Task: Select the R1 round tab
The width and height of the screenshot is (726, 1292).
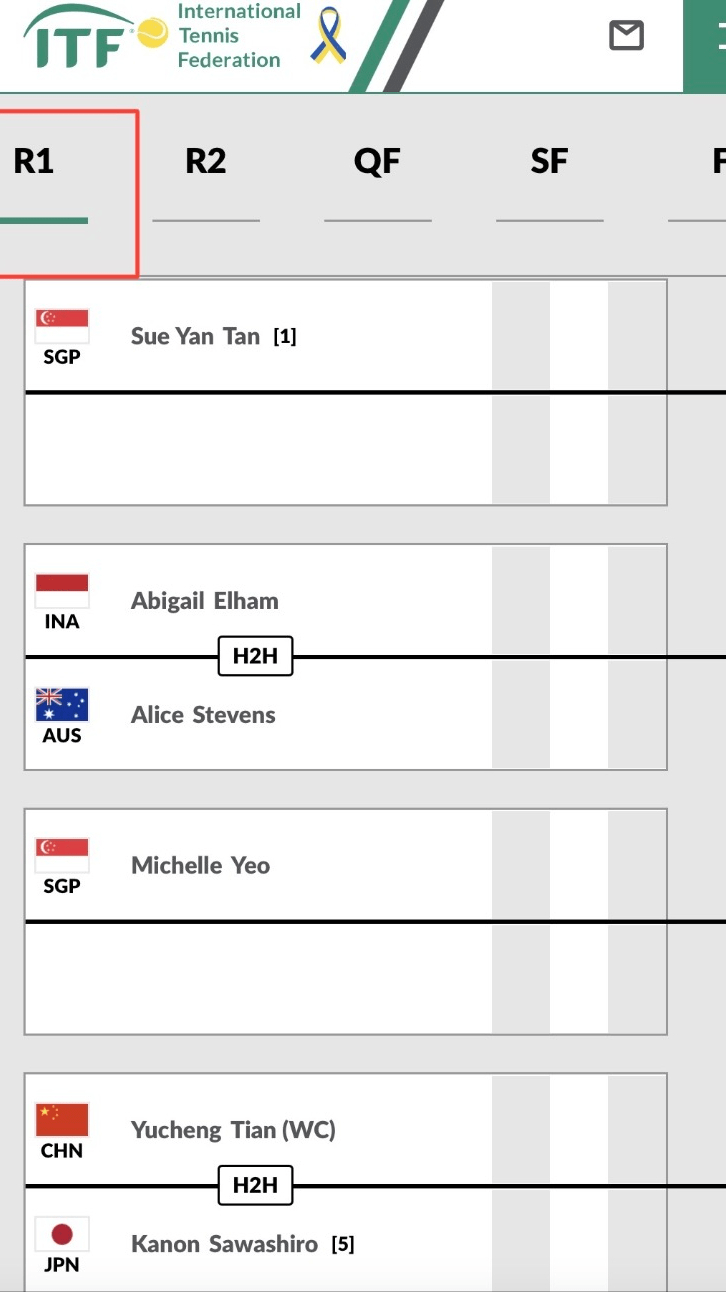Action: point(34,162)
